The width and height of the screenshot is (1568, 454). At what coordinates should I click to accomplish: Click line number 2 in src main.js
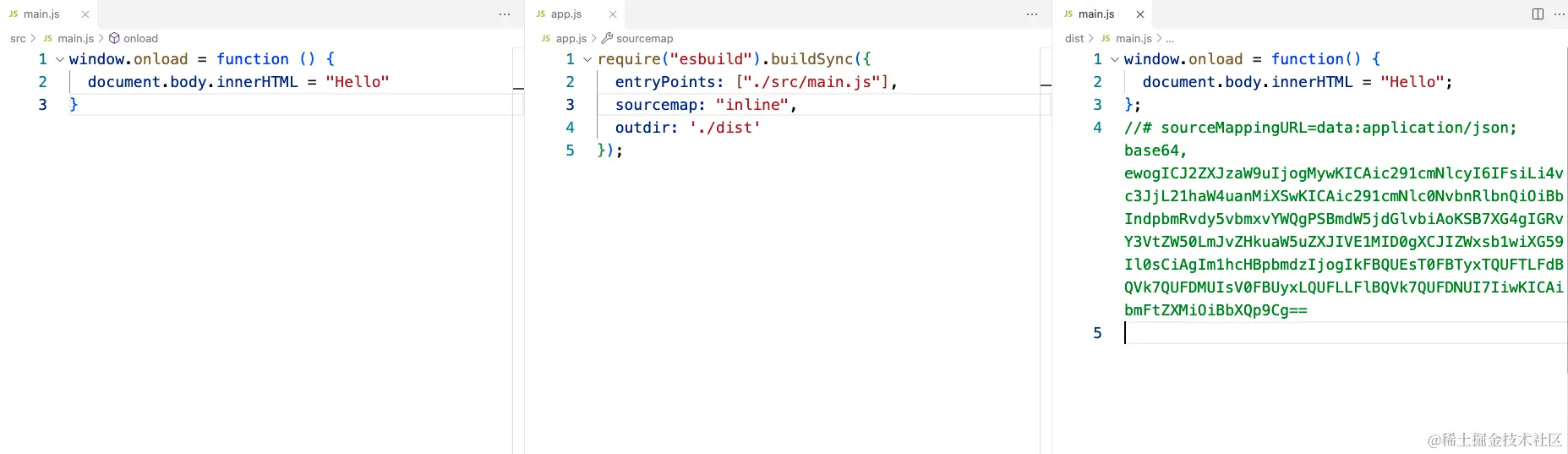tap(42, 82)
